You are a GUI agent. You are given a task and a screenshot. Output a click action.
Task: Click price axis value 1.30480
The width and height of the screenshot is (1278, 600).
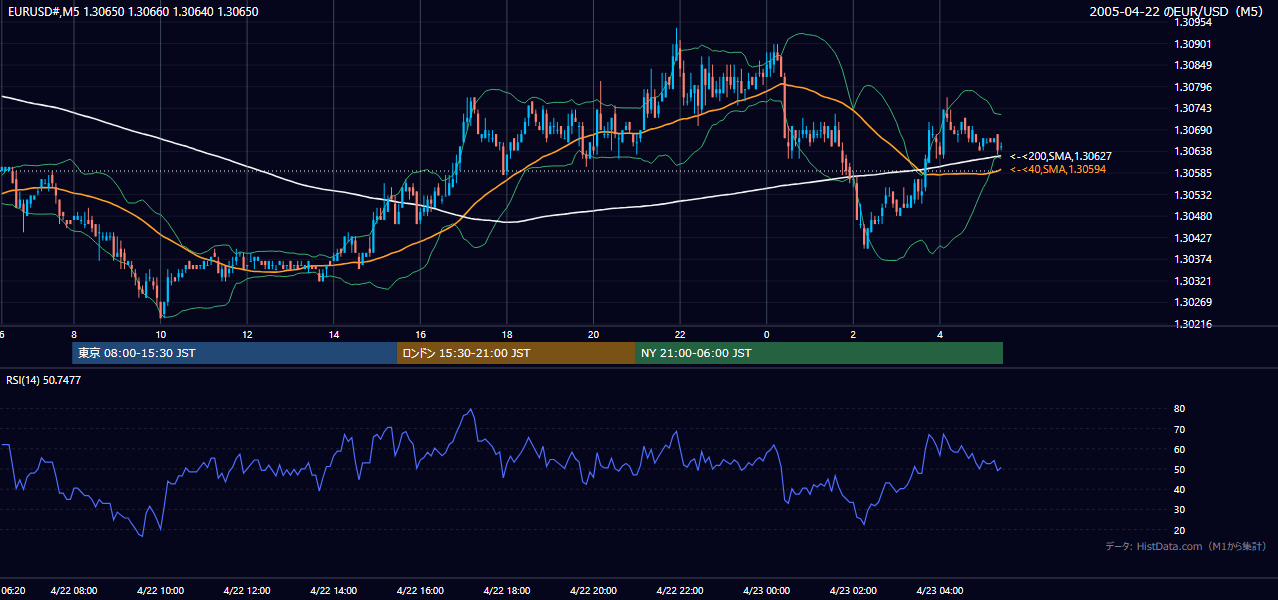[x=1192, y=216]
